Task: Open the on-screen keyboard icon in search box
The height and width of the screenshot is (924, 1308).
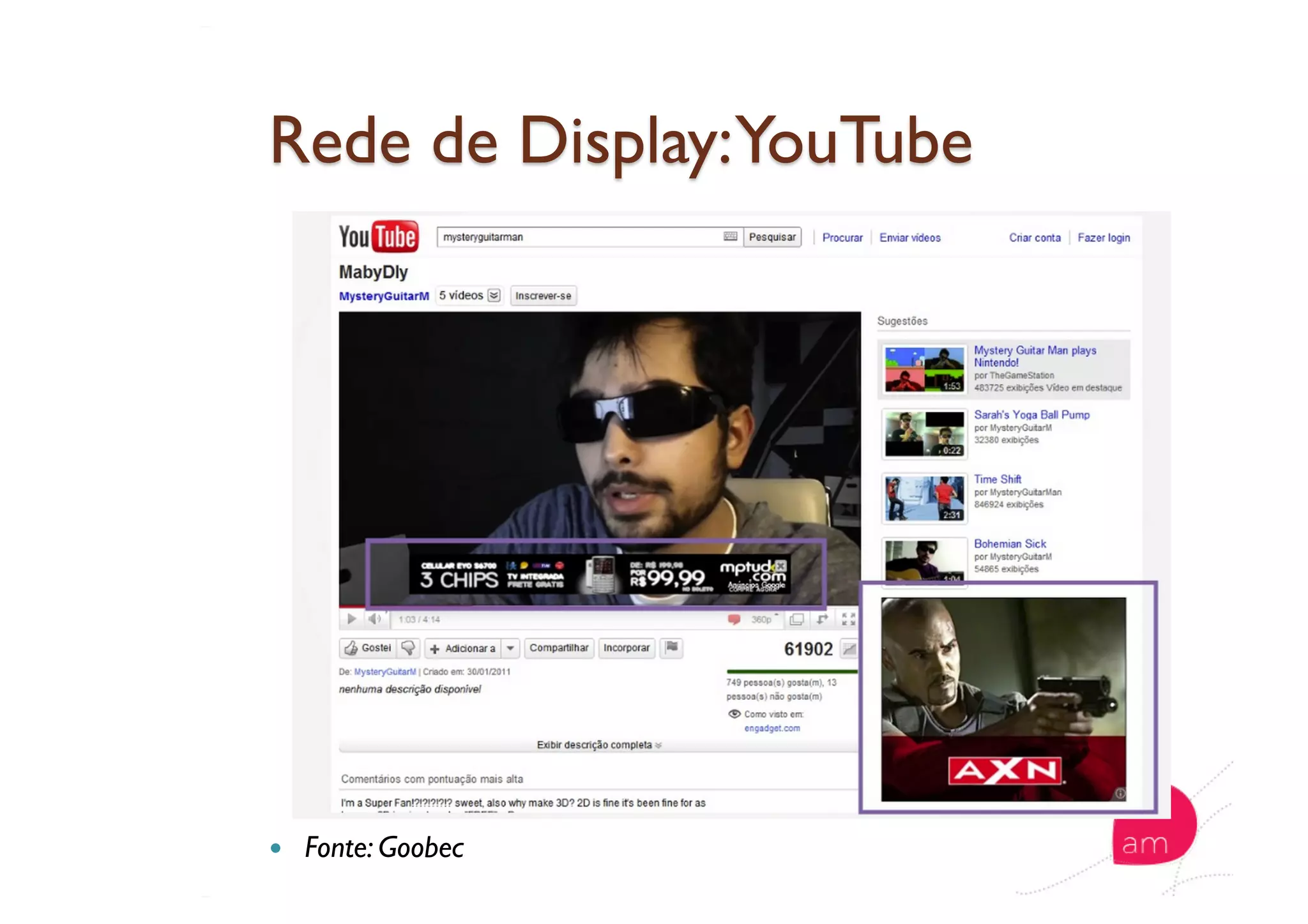Action: [730, 237]
